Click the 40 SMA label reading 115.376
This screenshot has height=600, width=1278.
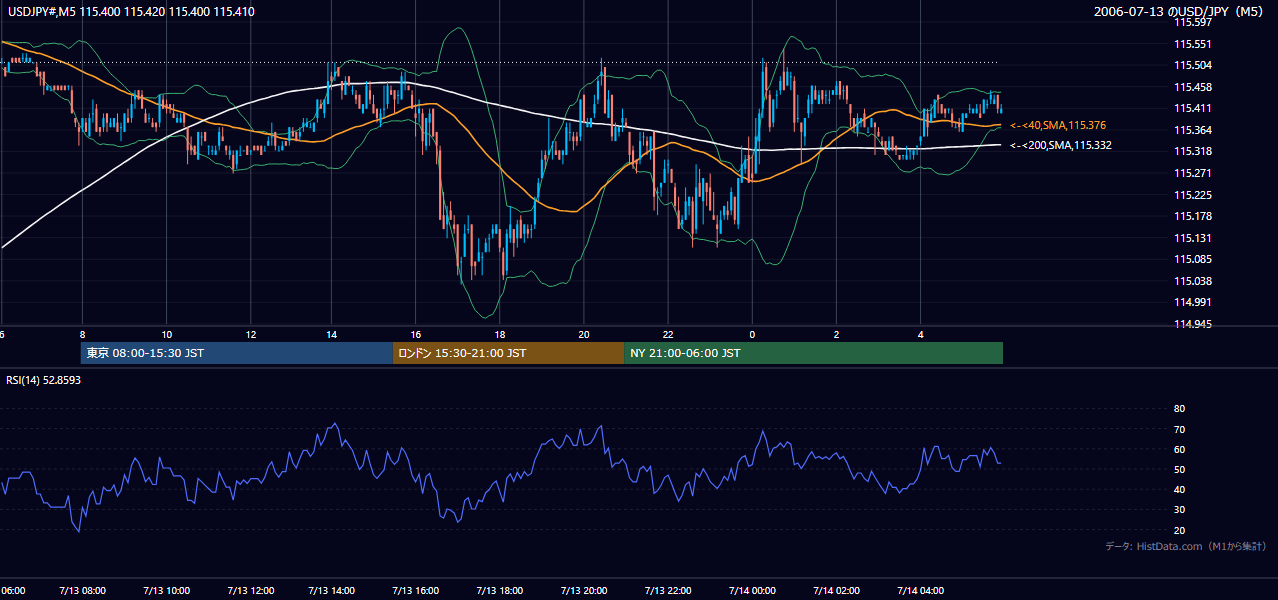coord(1058,125)
